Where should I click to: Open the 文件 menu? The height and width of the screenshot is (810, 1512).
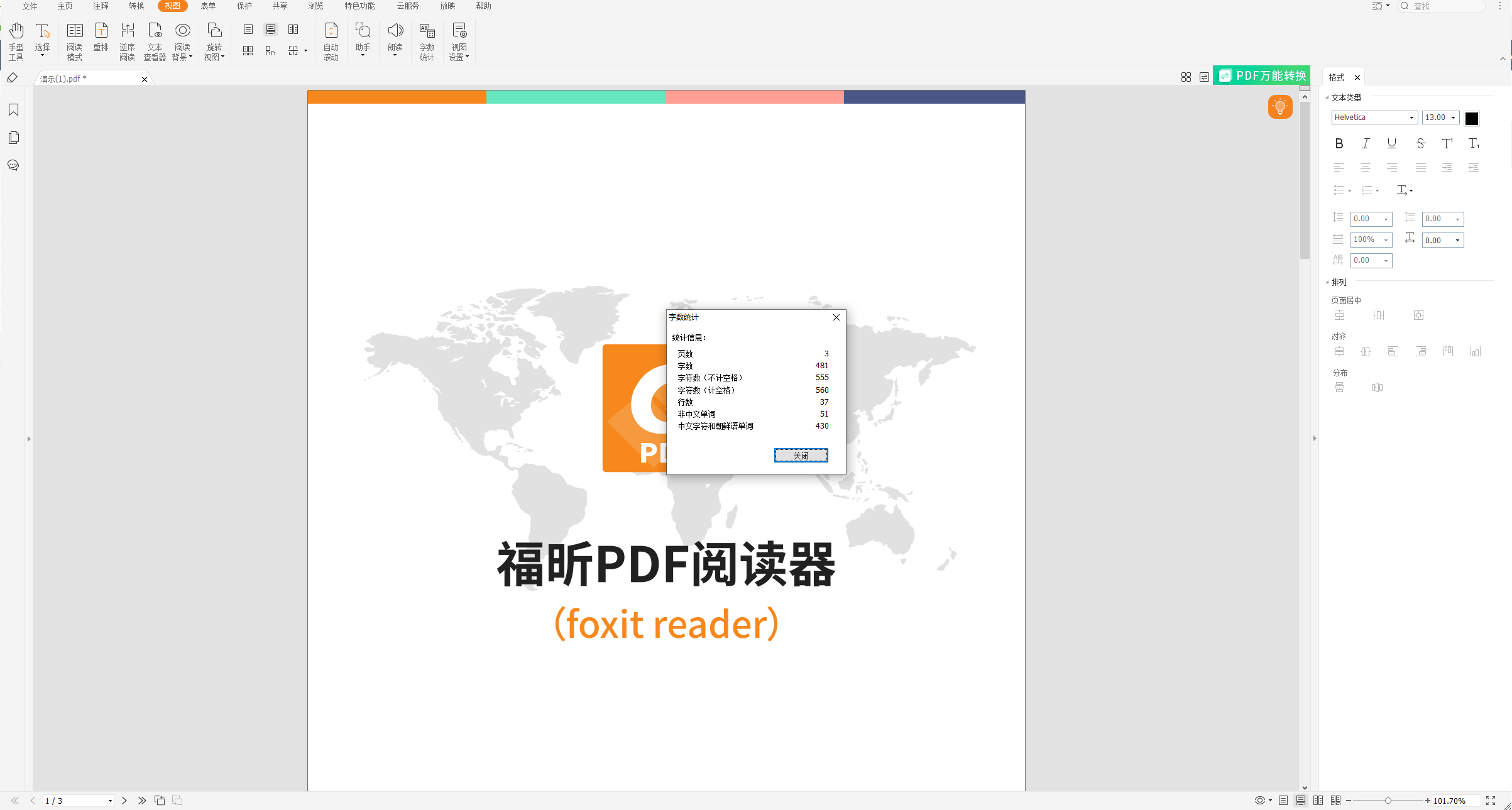(x=29, y=6)
